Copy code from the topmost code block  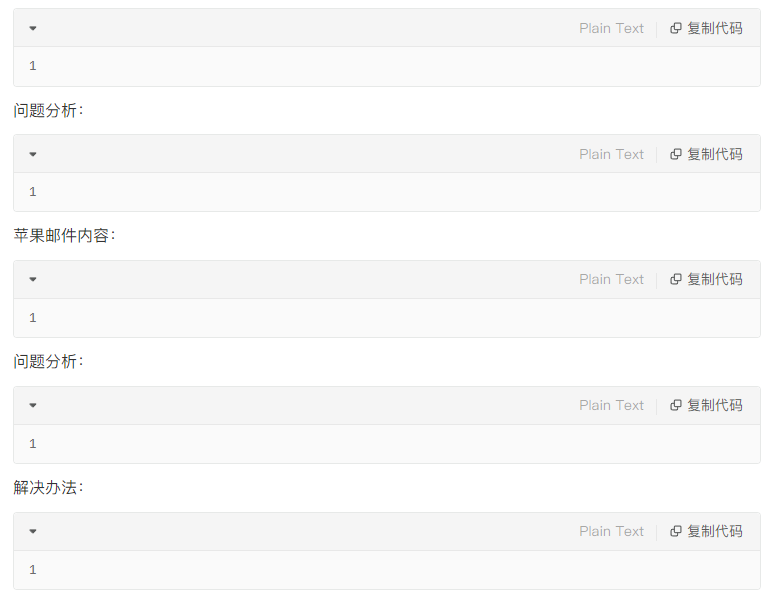coord(706,28)
